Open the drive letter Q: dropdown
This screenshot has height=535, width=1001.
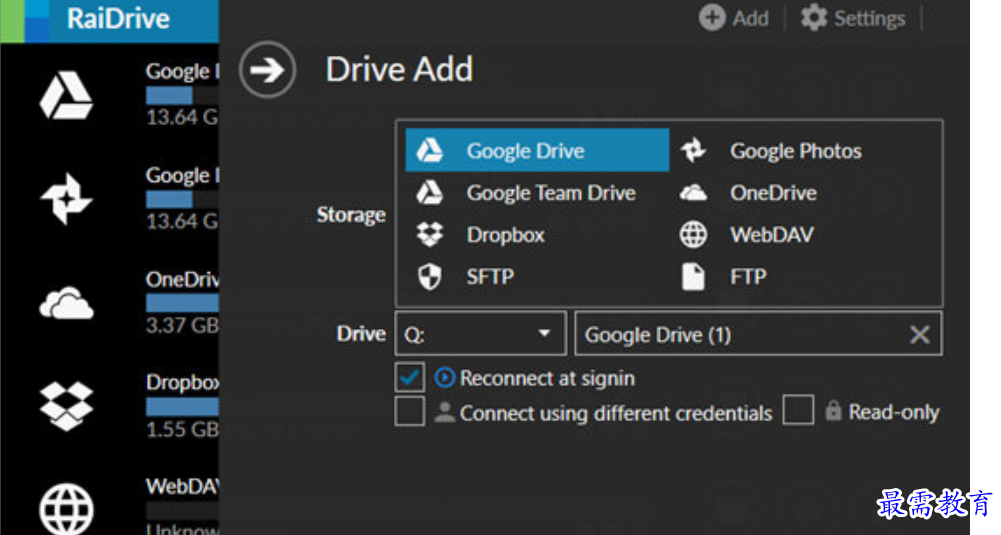481,333
